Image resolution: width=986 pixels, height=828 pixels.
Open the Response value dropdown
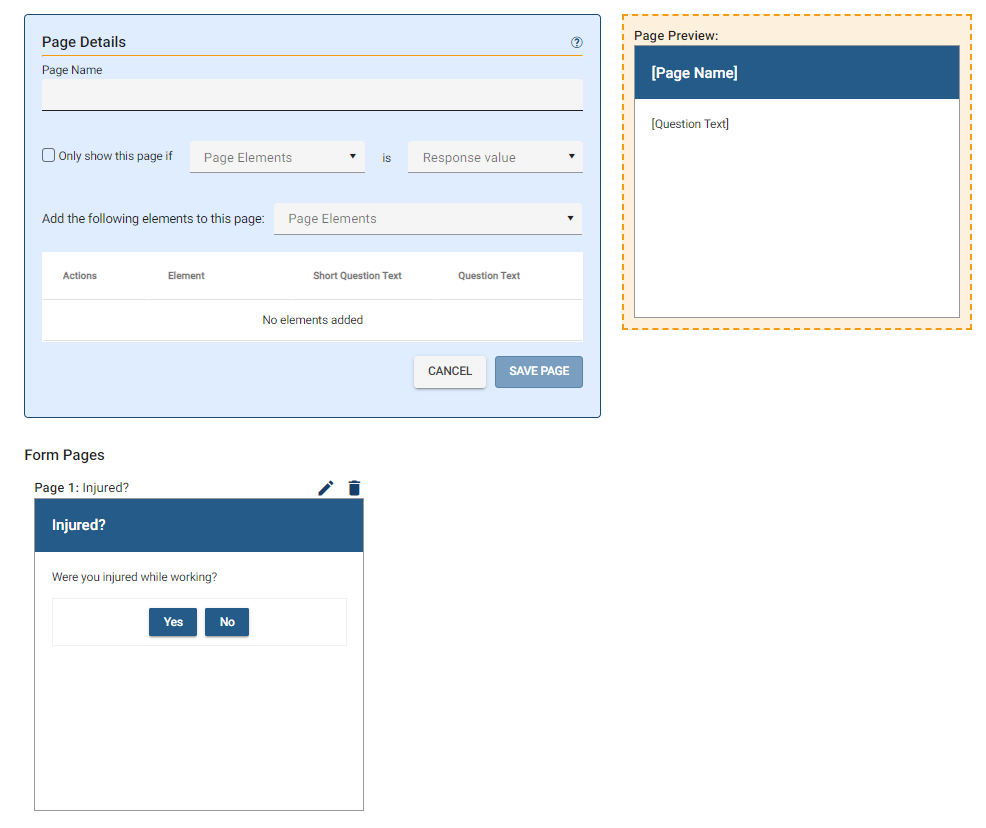(x=495, y=157)
